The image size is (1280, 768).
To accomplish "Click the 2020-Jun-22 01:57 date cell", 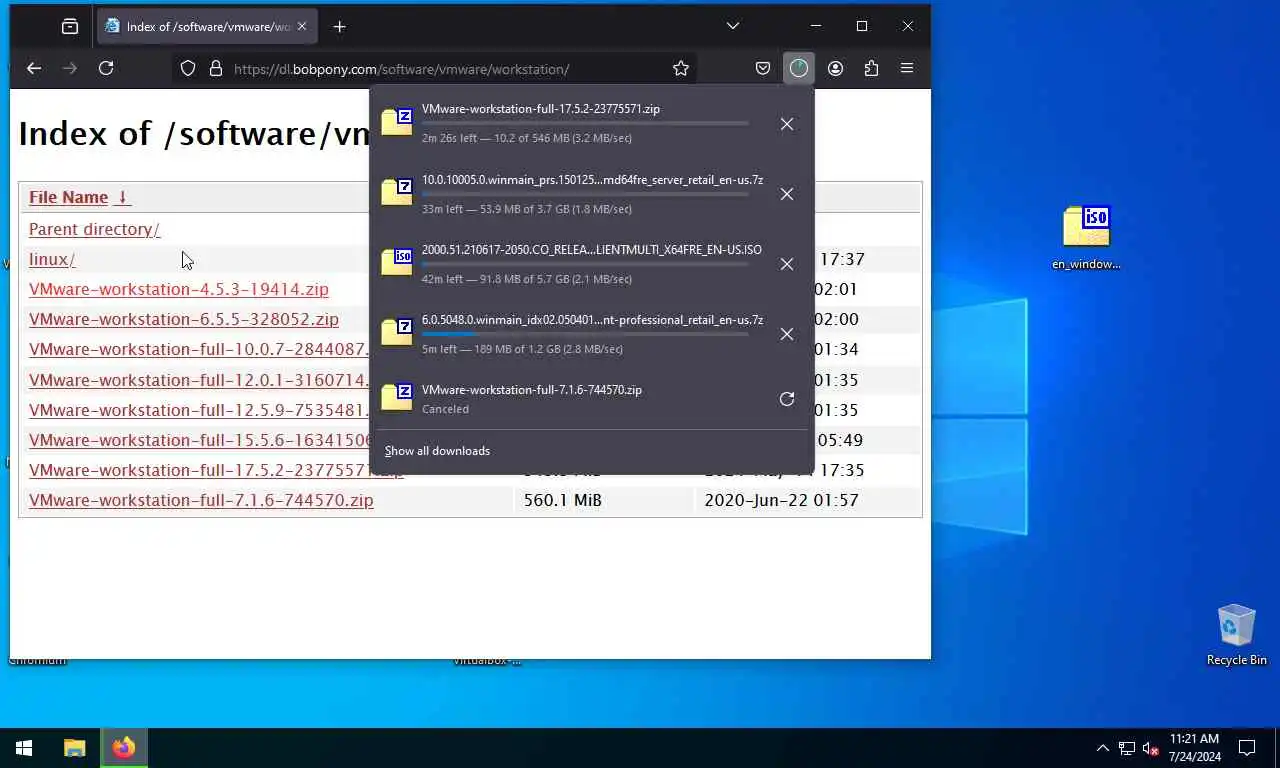I will coord(781,500).
